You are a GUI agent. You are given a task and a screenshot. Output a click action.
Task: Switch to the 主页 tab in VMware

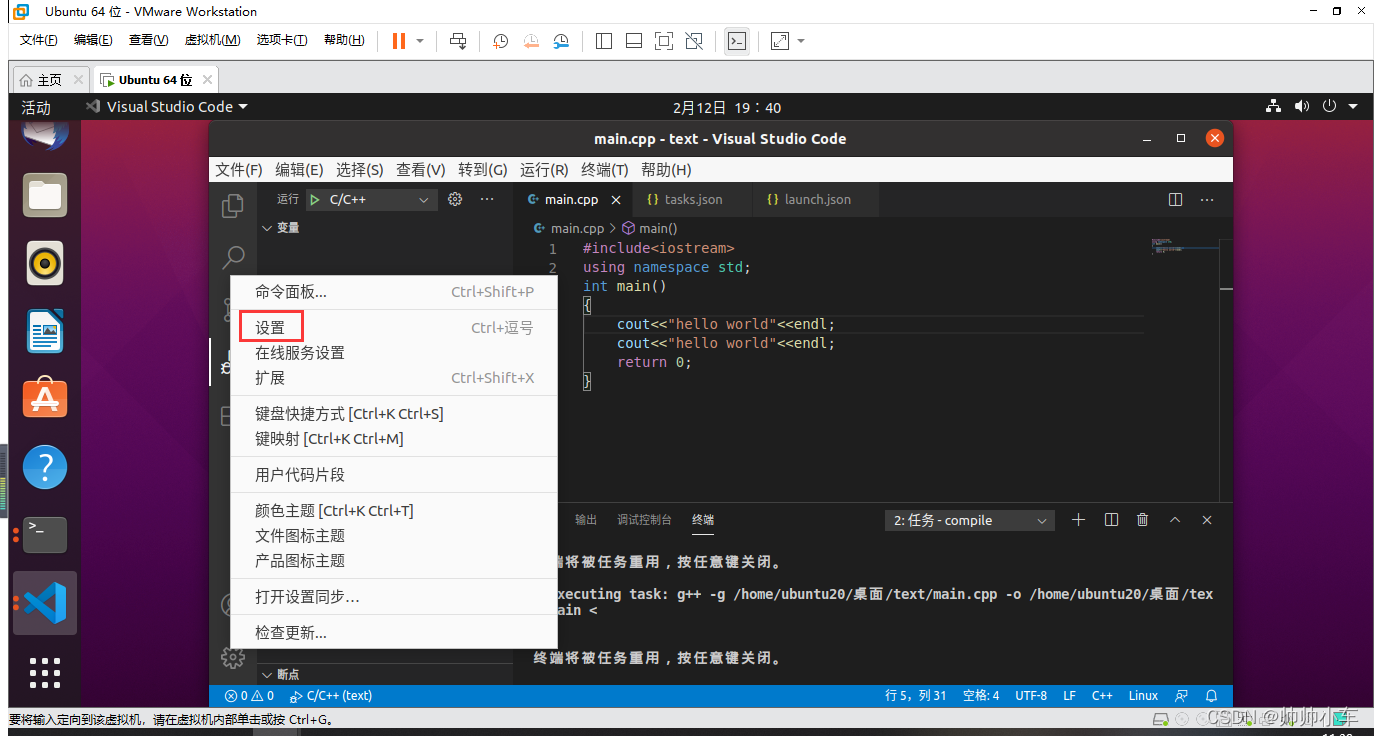tap(49, 79)
